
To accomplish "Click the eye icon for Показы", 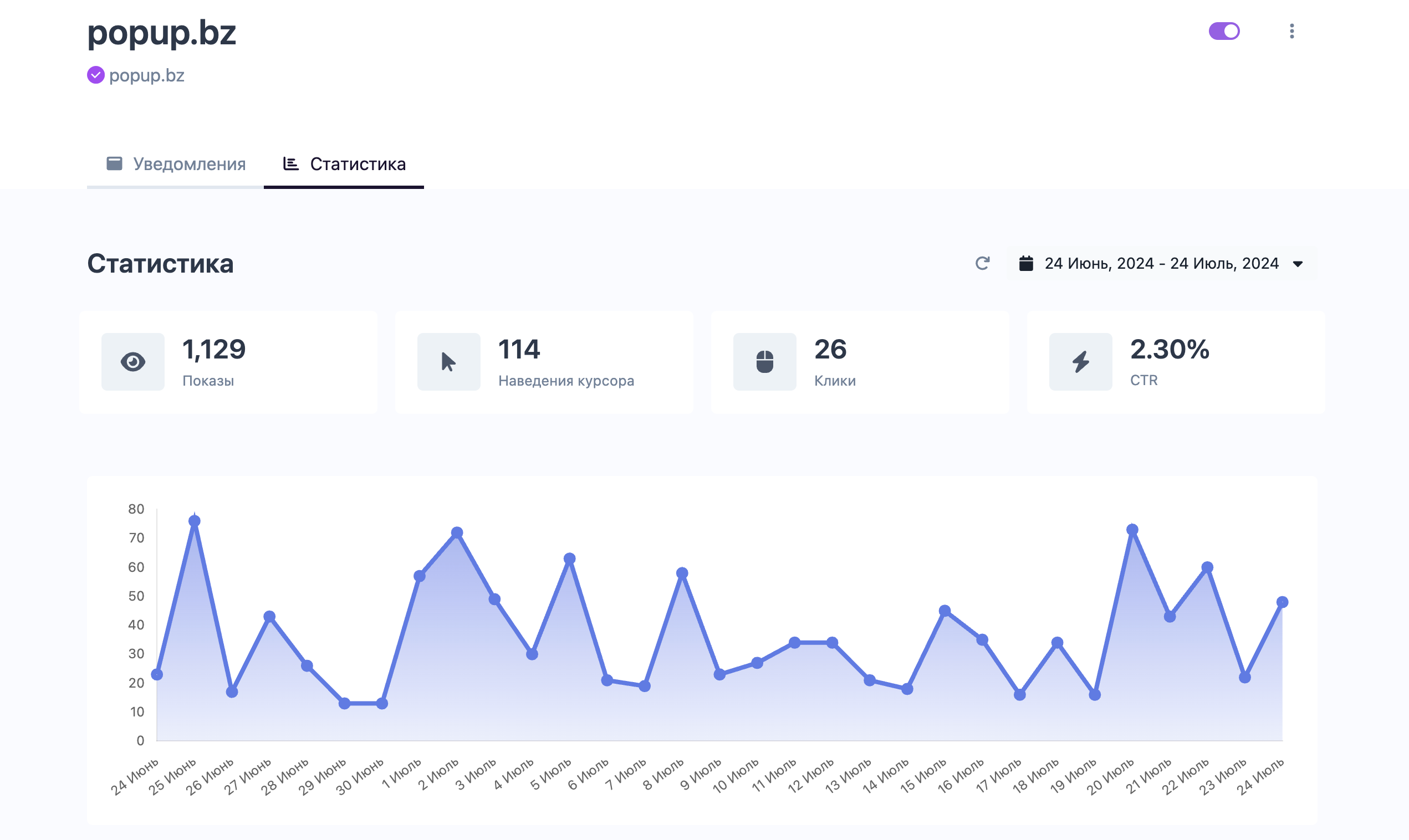I will [133, 362].
